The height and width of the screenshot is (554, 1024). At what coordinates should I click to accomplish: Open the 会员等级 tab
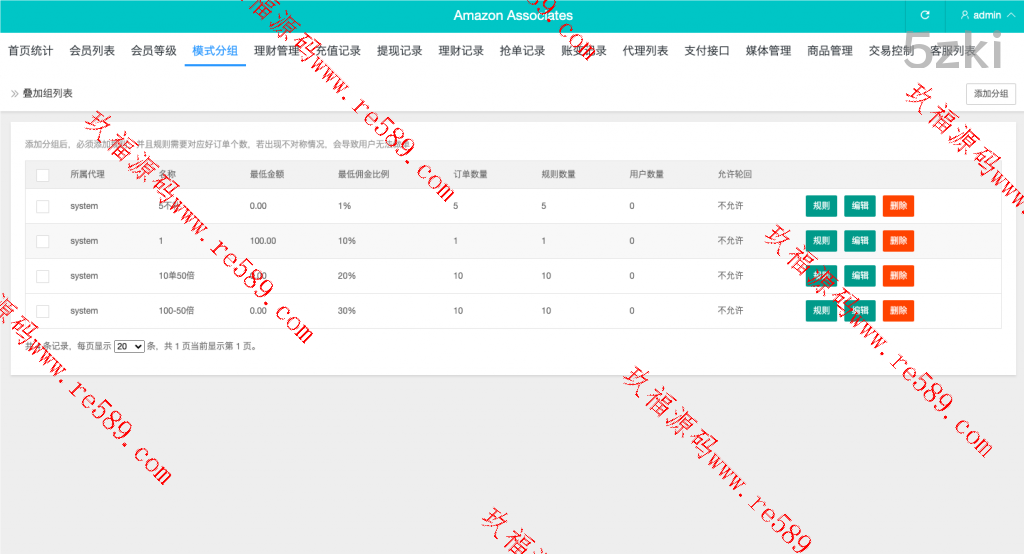click(x=154, y=51)
